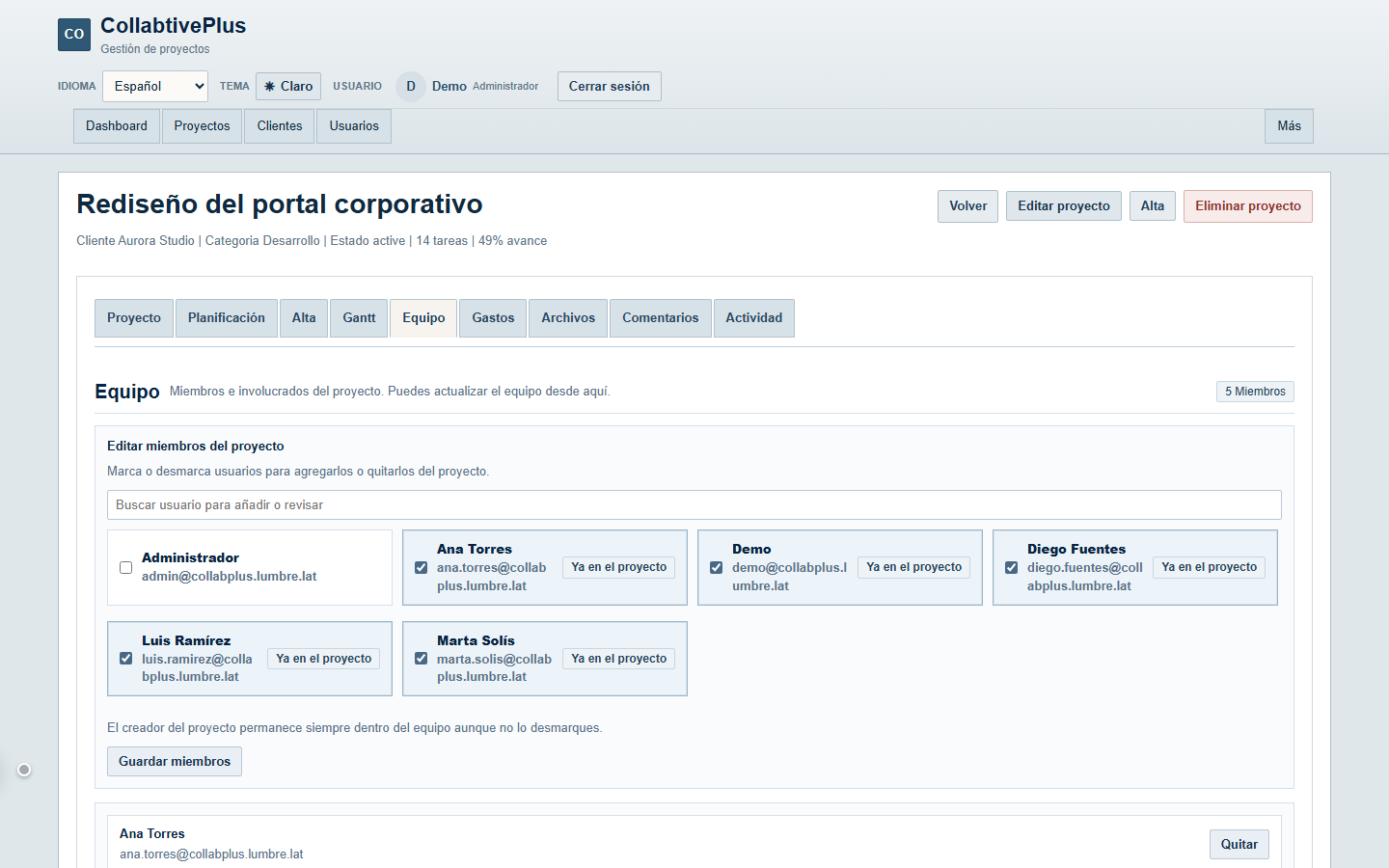Go to the Dashboard page
This screenshot has height=868, width=1389.
(x=117, y=126)
